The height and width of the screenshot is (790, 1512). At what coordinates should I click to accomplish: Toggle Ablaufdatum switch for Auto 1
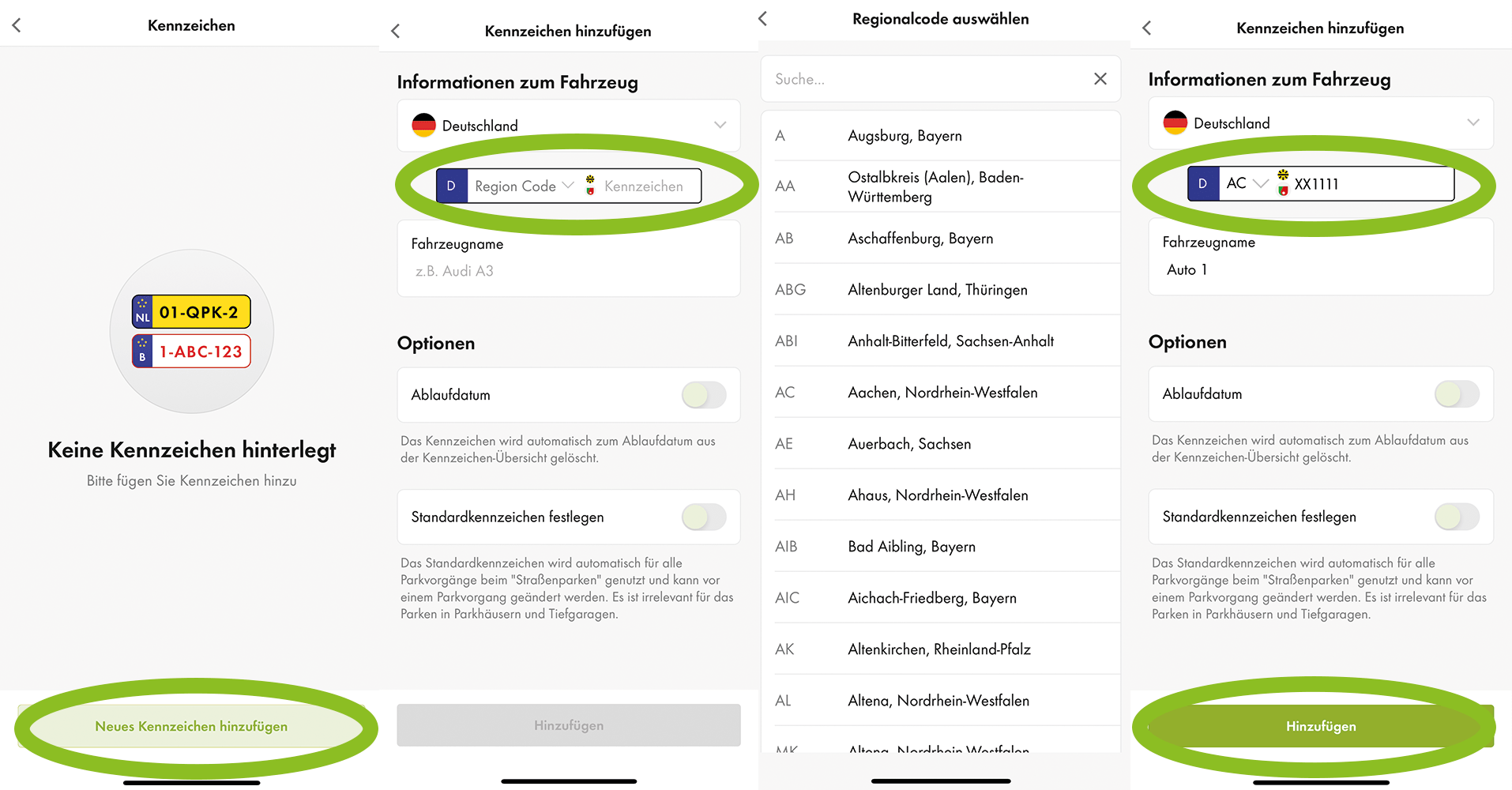[1456, 393]
